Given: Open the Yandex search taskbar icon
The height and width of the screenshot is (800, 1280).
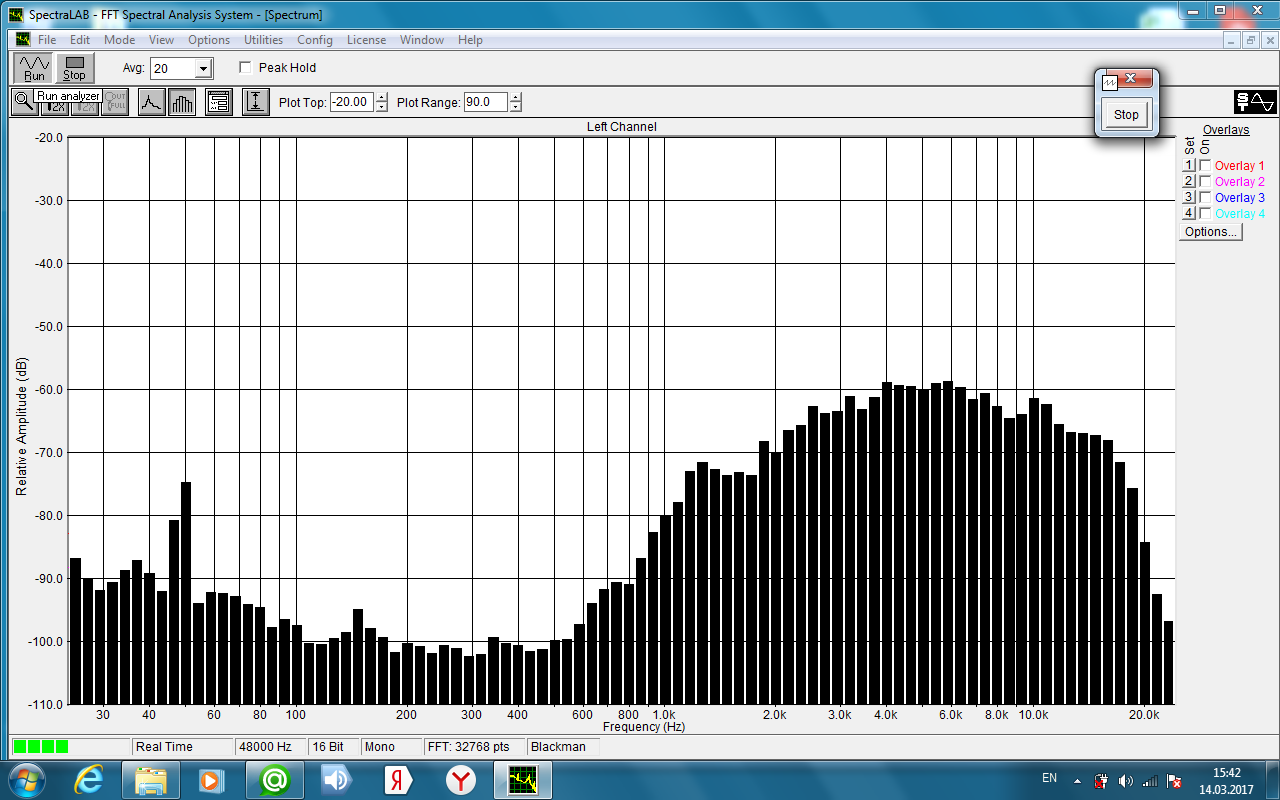Looking at the screenshot, I should 398,780.
